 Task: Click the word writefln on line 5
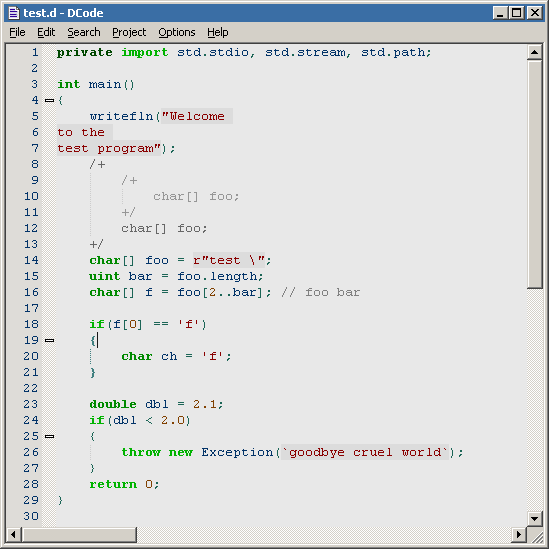(x=121, y=116)
